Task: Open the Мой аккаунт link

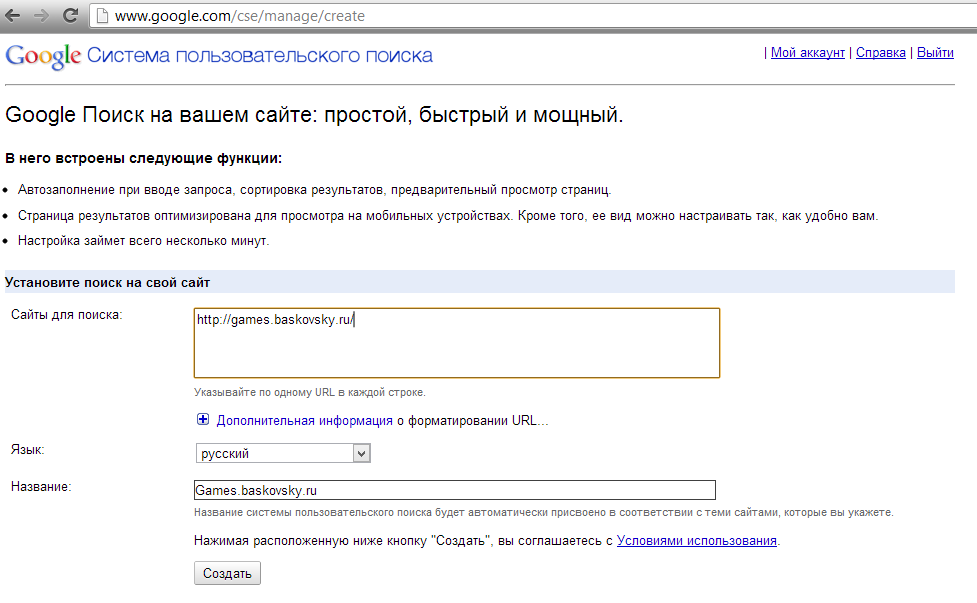Action: (x=808, y=53)
